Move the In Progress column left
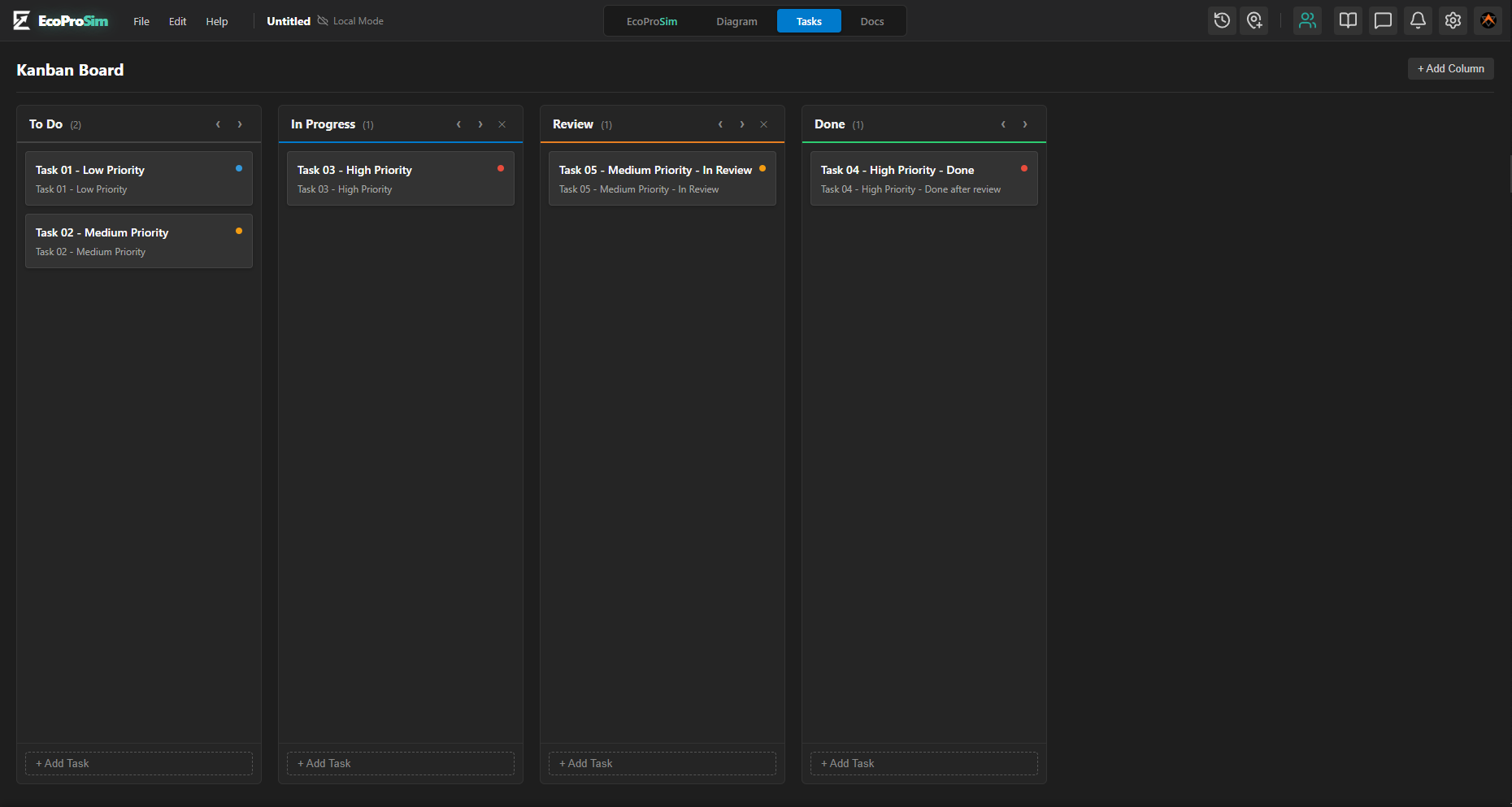Image resolution: width=1512 pixels, height=807 pixels. (x=458, y=124)
